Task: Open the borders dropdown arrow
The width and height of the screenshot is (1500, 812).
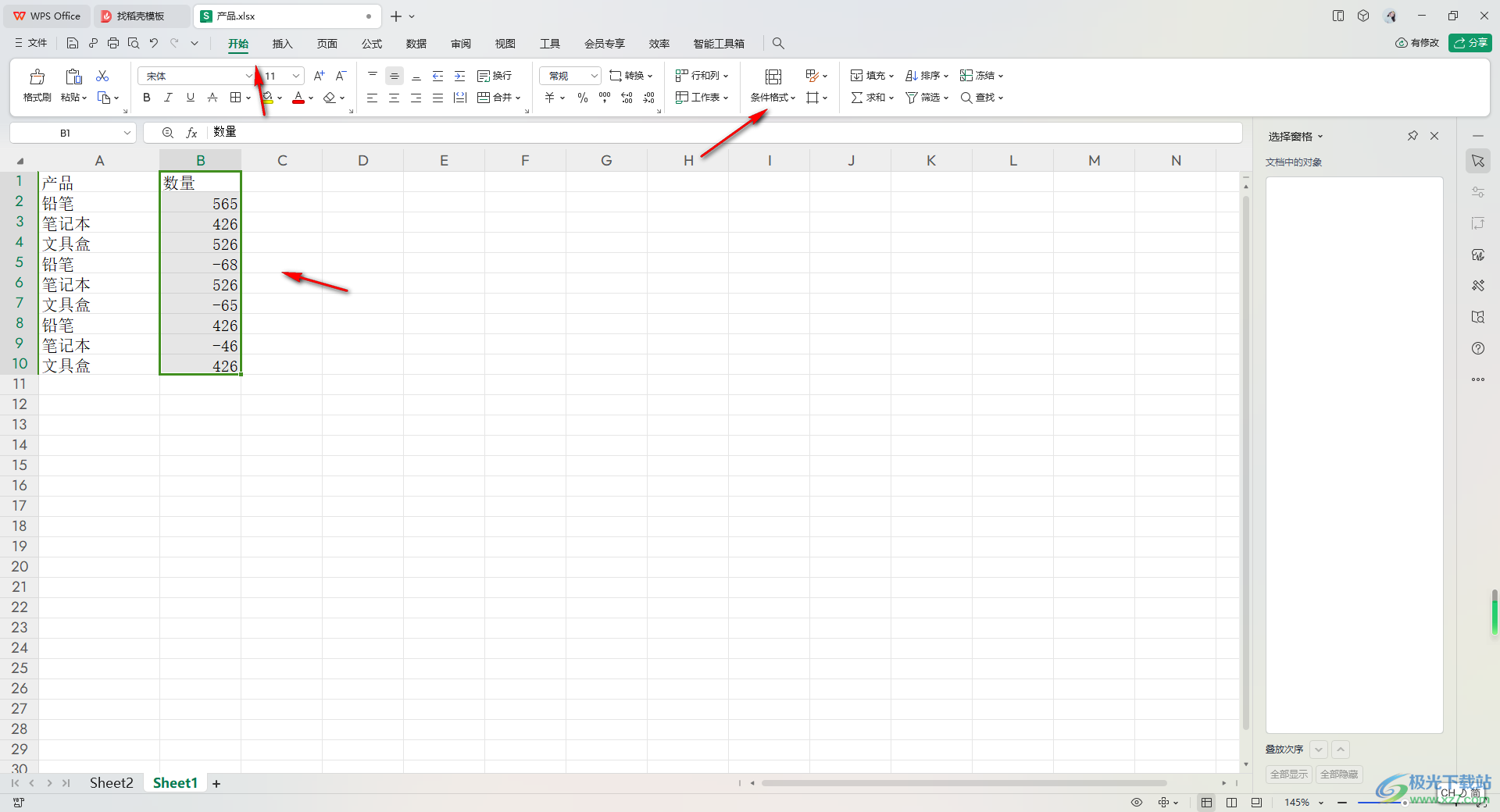Action: click(248, 98)
